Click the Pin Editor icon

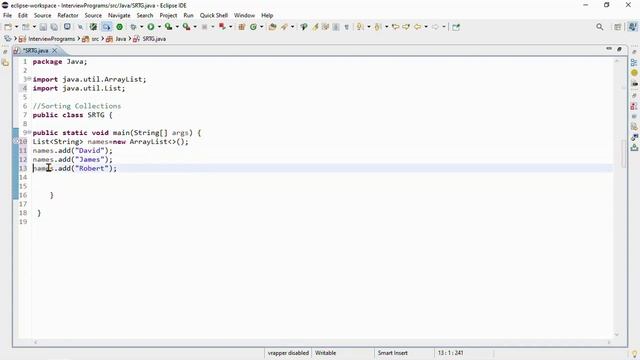(456, 27)
